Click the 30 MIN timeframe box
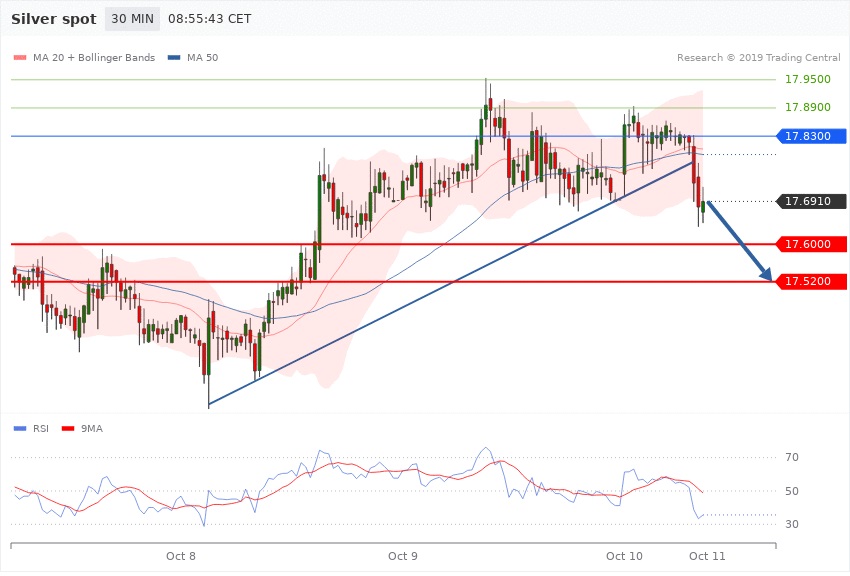 (129, 20)
